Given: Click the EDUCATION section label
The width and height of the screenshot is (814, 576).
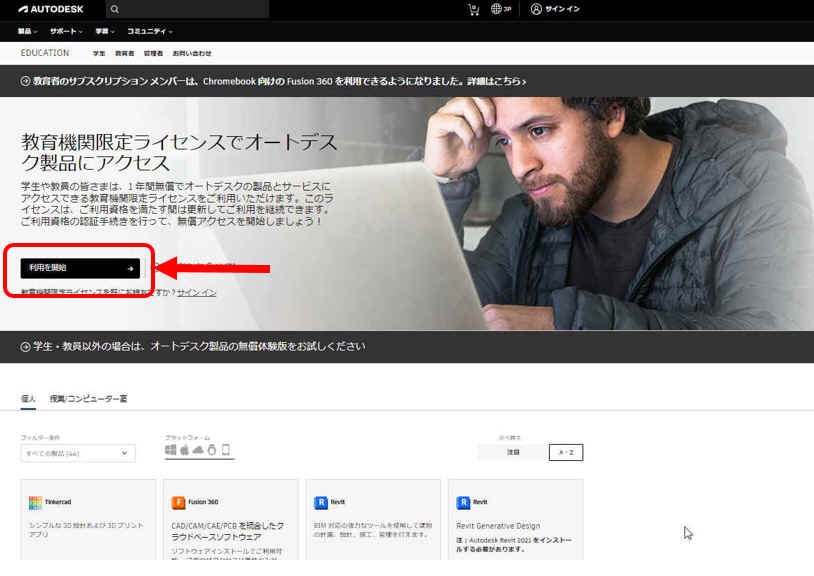Looking at the screenshot, I should [45, 53].
